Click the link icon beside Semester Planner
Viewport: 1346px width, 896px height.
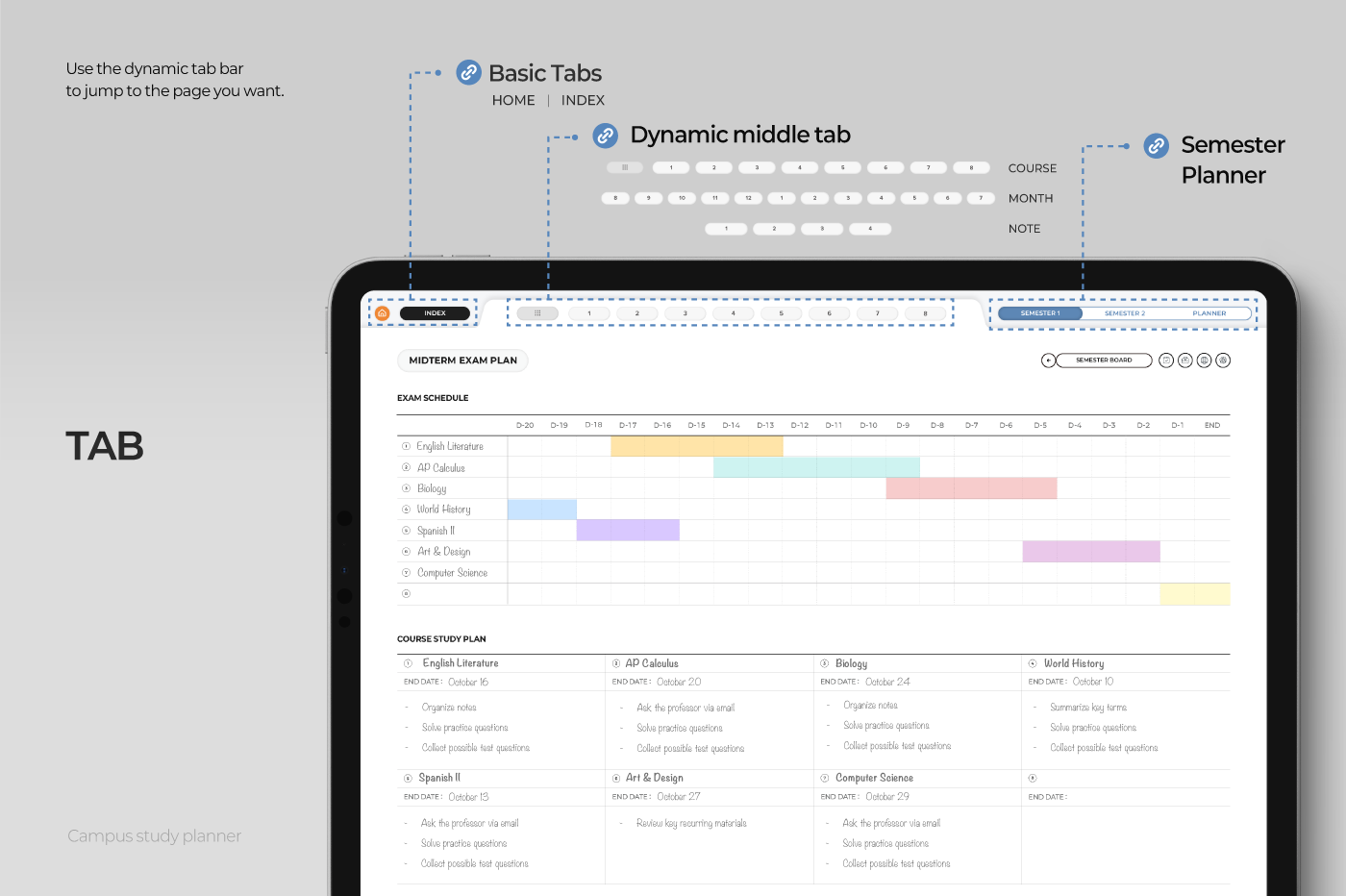point(1156,145)
